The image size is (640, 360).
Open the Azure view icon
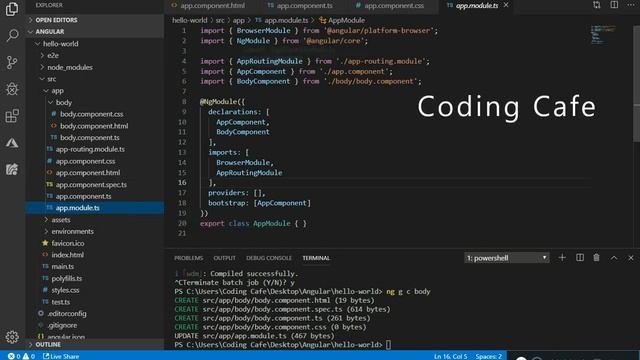pos(12,143)
